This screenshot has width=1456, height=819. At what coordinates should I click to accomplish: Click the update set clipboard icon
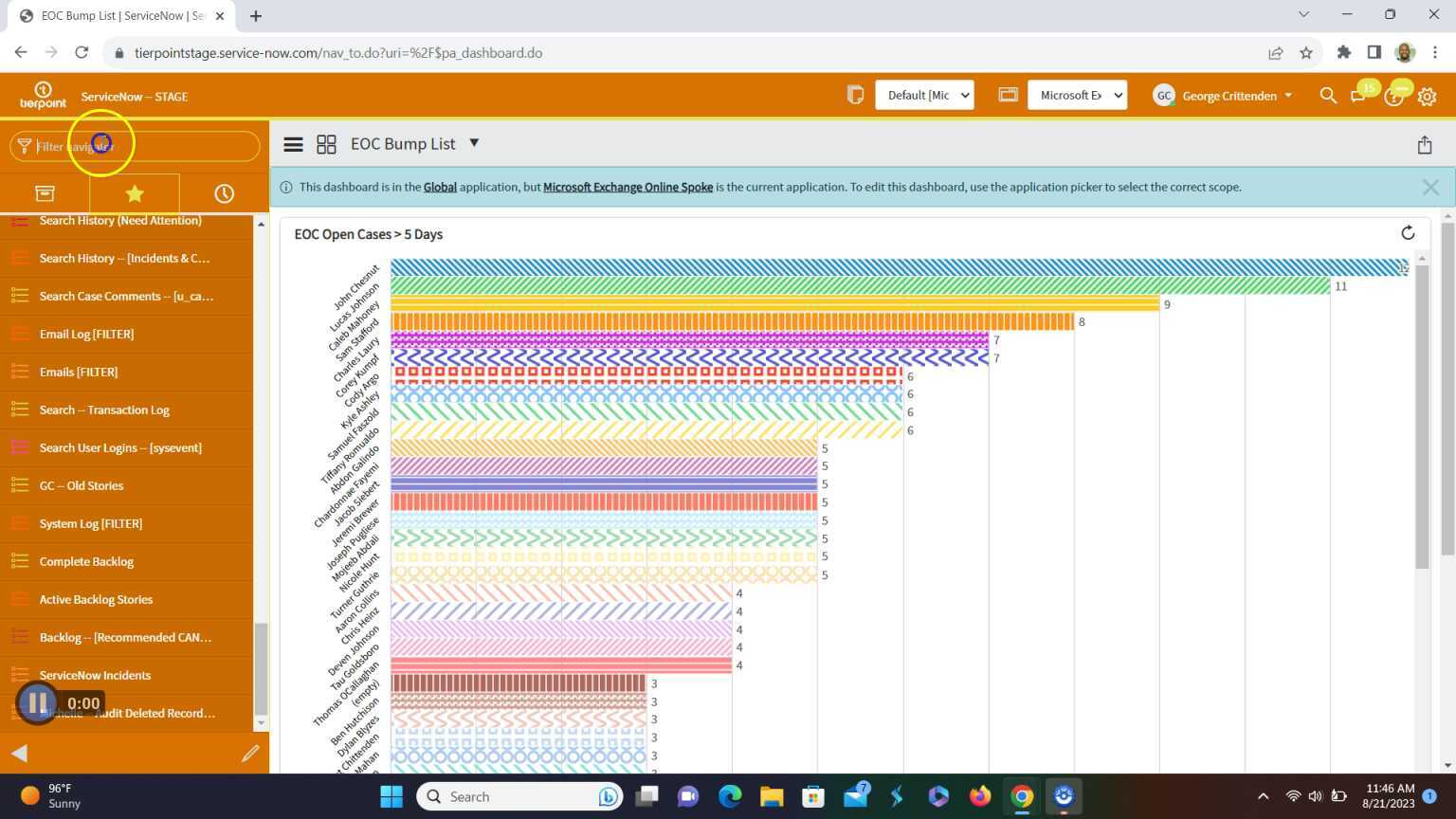pos(855,95)
